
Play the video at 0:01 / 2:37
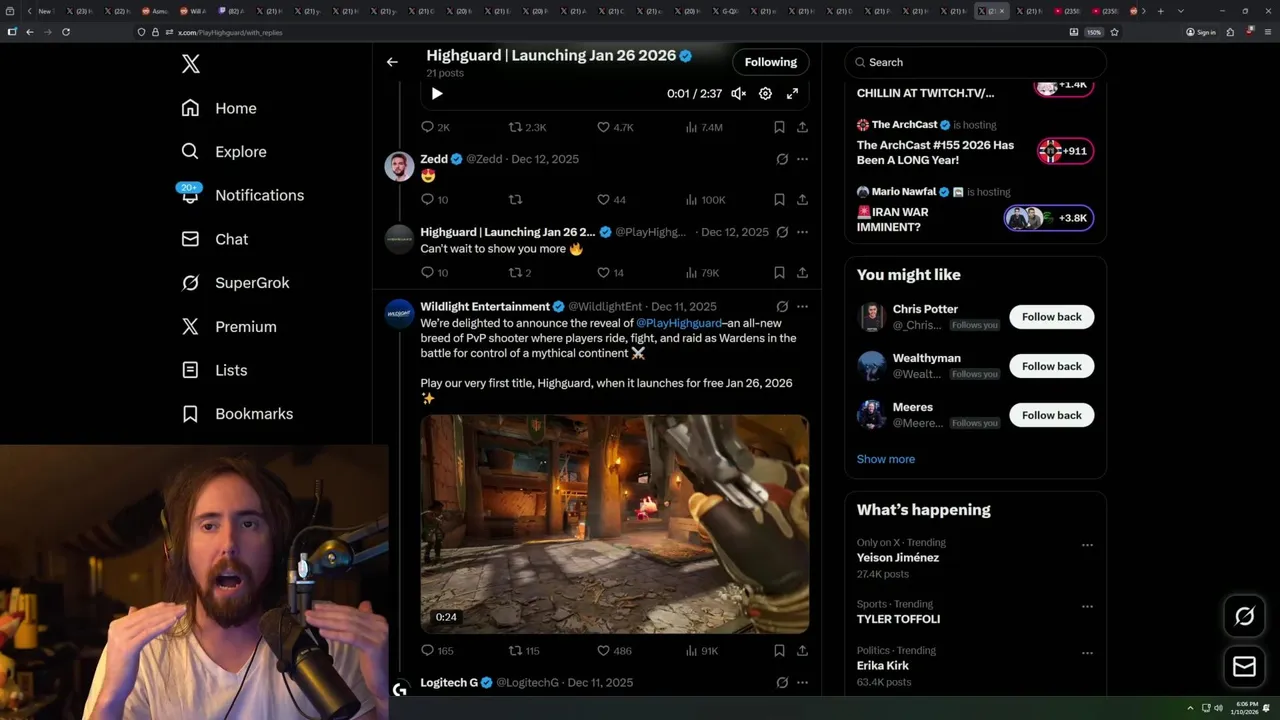pyautogui.click(x=437, y=93)
